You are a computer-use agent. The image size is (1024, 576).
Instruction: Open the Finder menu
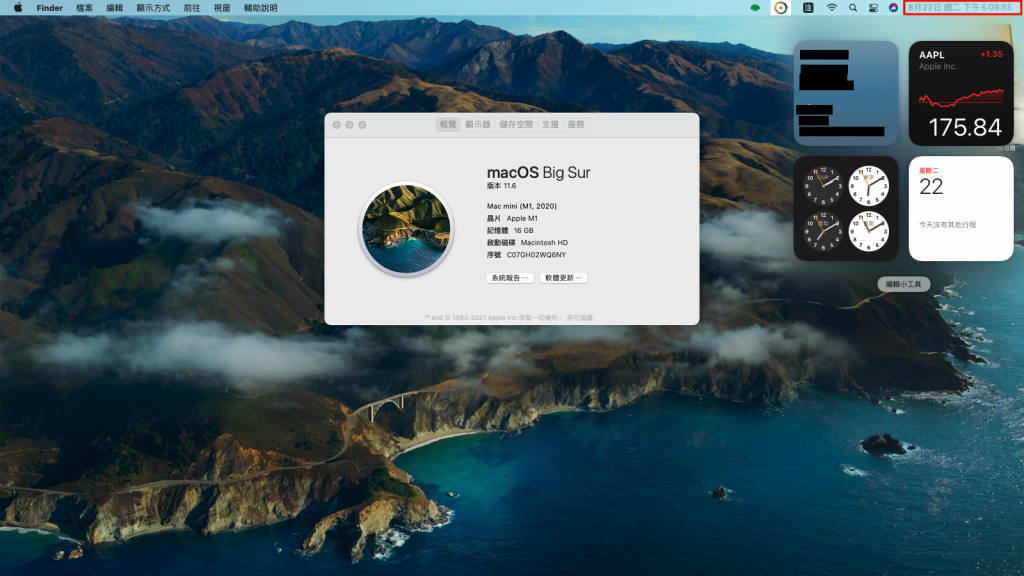tap(50, 8)
